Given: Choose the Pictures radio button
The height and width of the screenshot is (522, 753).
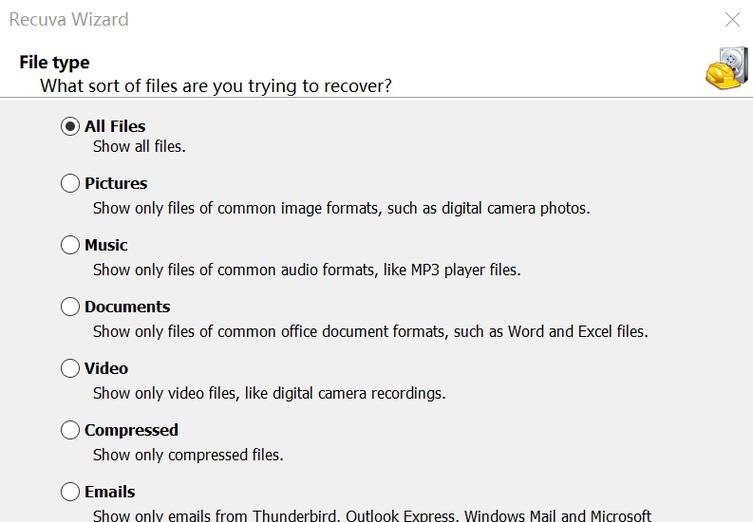Looking at the screenshot, I should tap(70, 183).
